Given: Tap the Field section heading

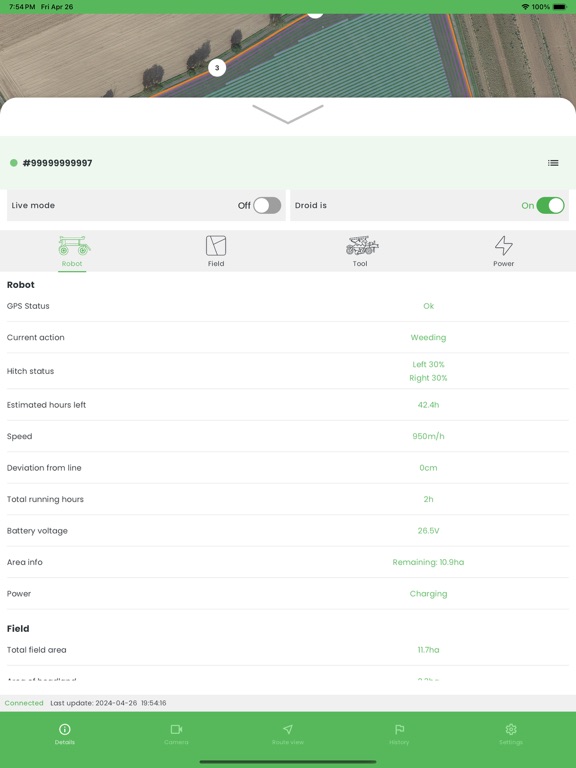Looking at the screenshot, I should click(x=18, y=628).
